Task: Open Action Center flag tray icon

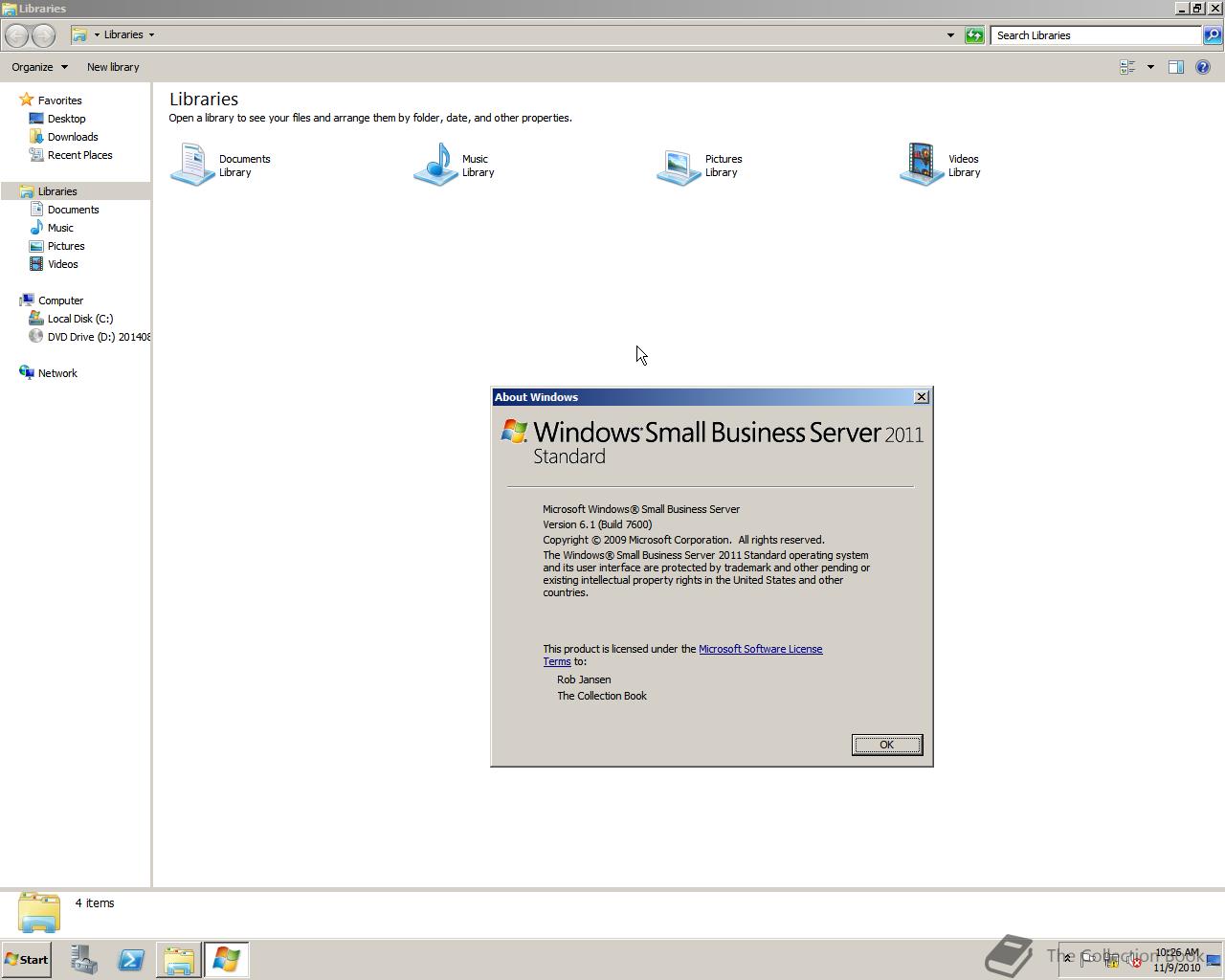Action: 1089,960
